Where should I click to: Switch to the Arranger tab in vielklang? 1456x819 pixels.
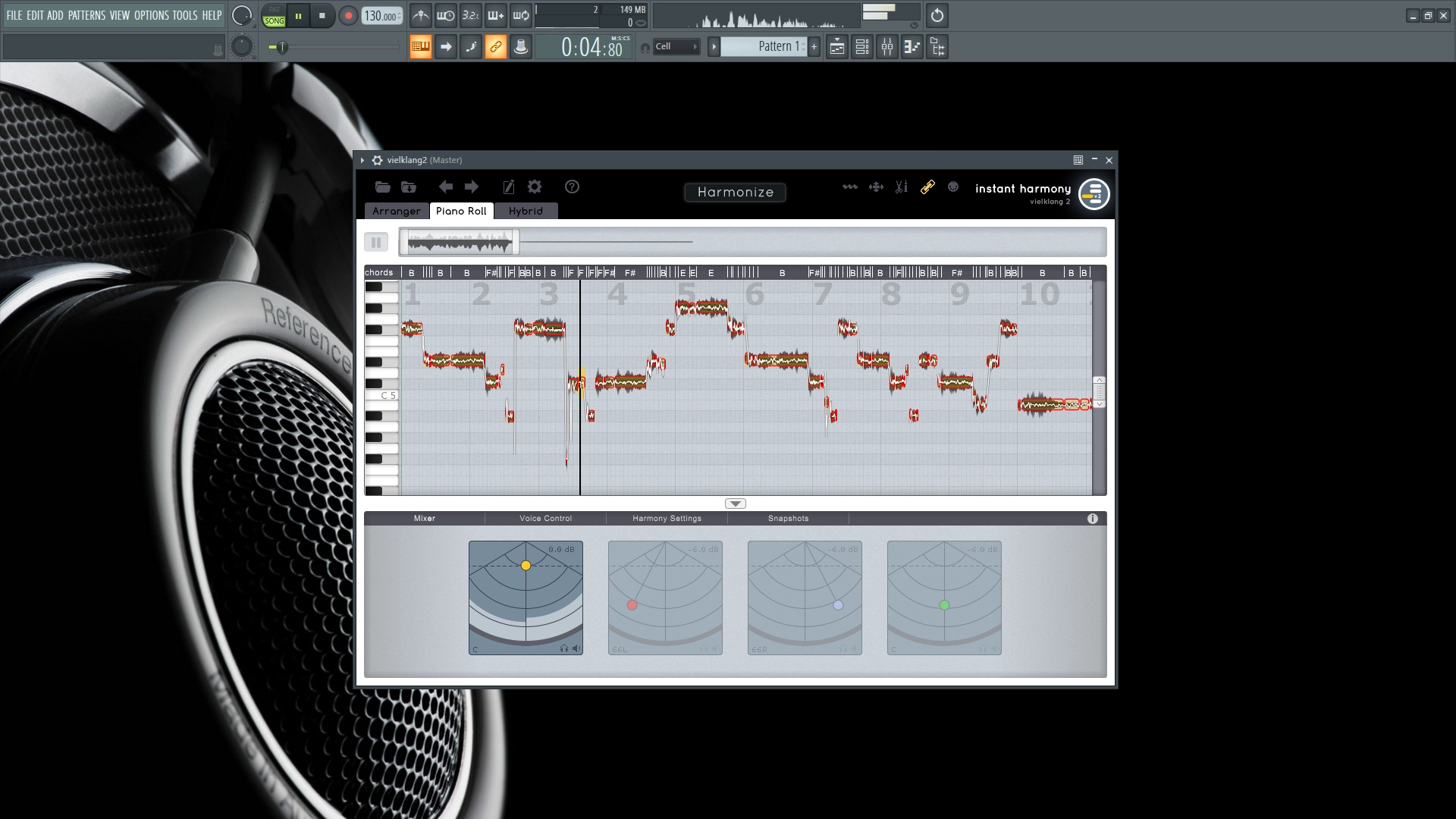pyautogui.click(x=396, y=211)
